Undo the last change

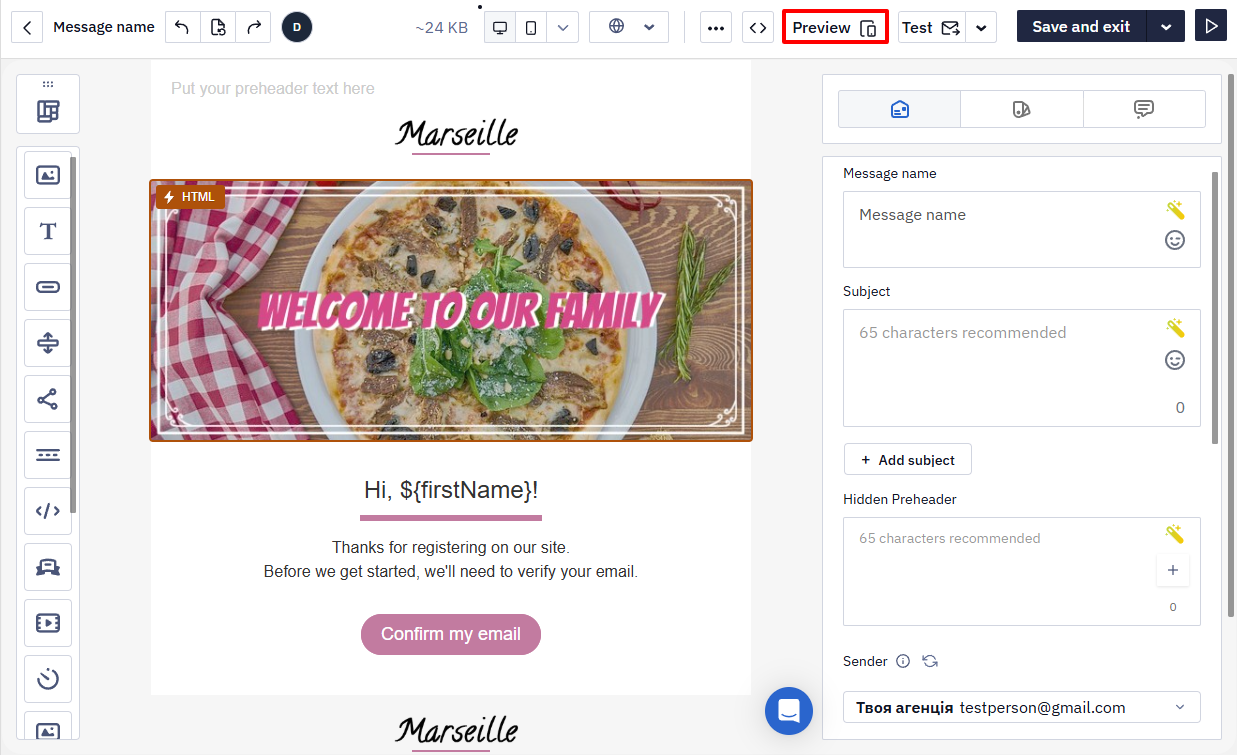182,27
